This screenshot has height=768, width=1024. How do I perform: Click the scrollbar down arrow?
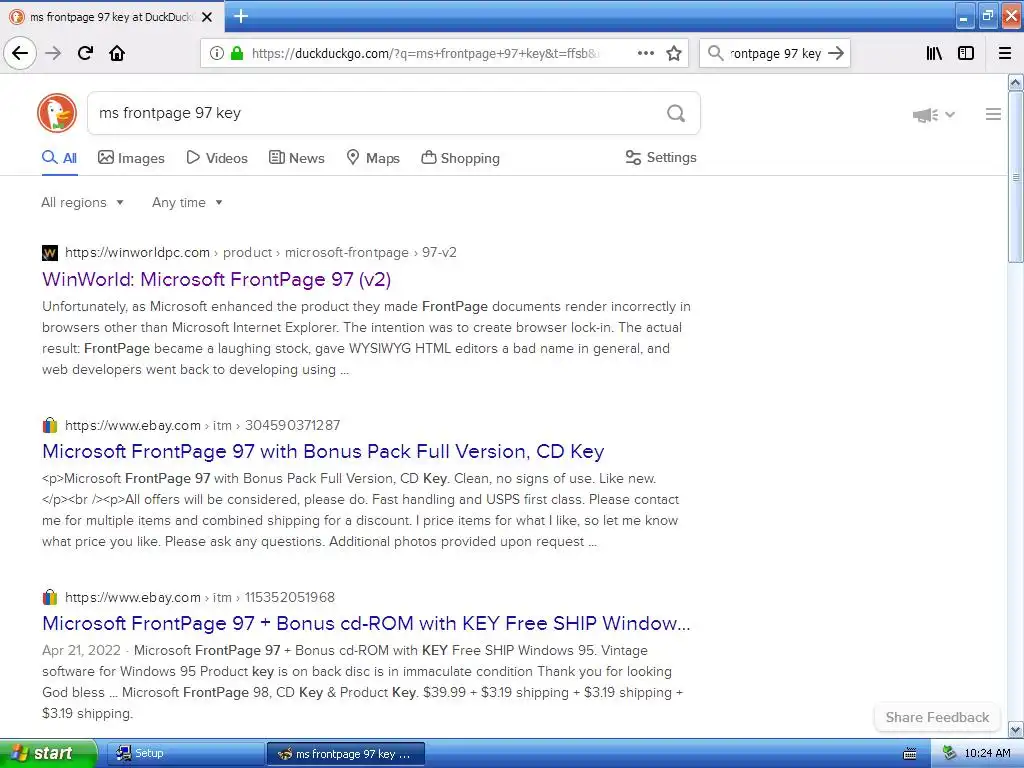click(x=1016, y=729)
